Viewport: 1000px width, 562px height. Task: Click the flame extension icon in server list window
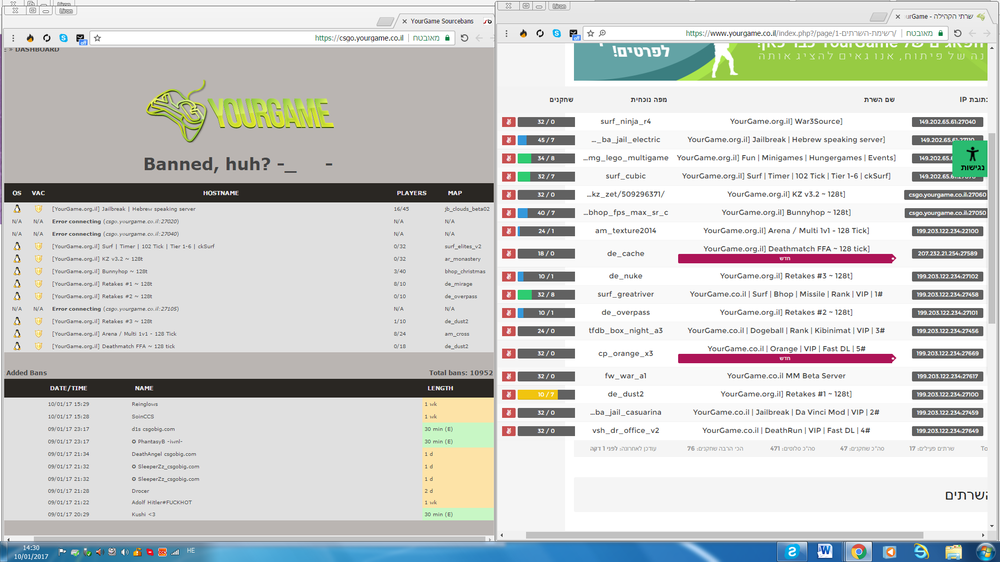(x=523, y=33)
